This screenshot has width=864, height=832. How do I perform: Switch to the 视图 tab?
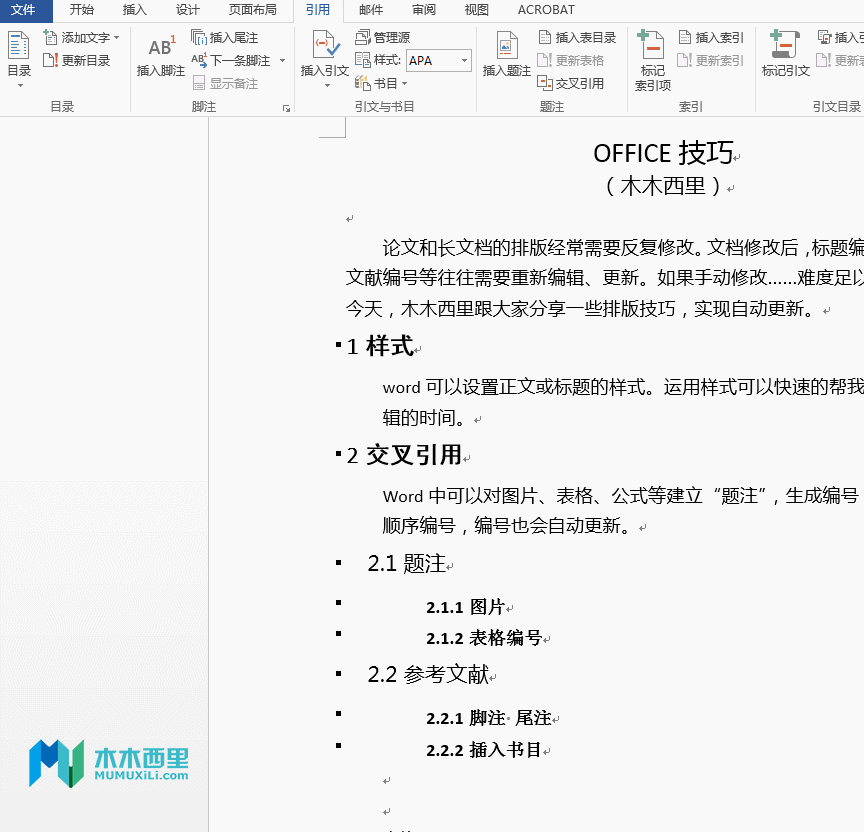pyautogui.click(x=477, y=10)
